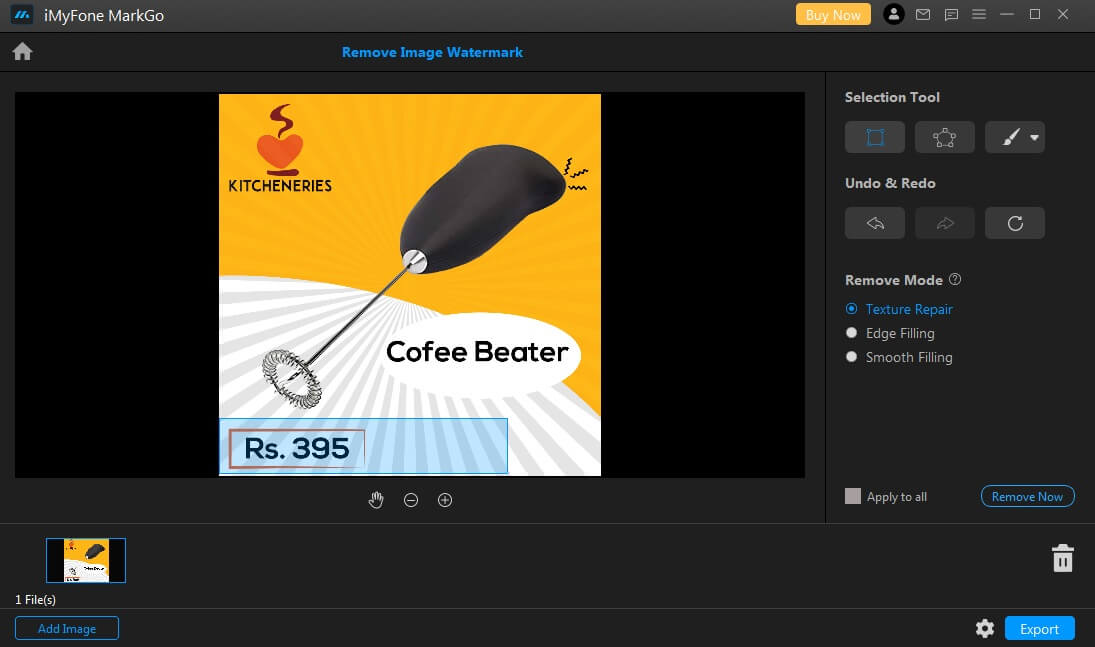Open settings with the gear icon
Screen dimensions: 1095x647
pos(985,628)
